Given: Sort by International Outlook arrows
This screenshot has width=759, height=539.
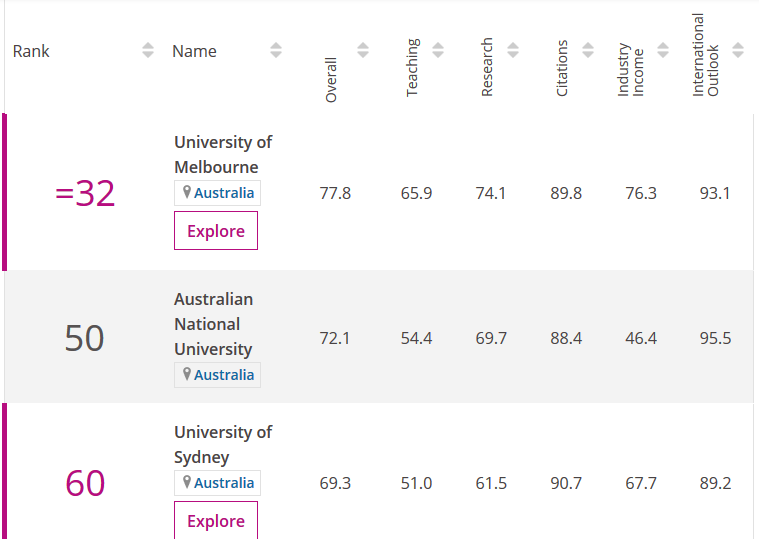Looking at the screenshot, I should [738, 50].
